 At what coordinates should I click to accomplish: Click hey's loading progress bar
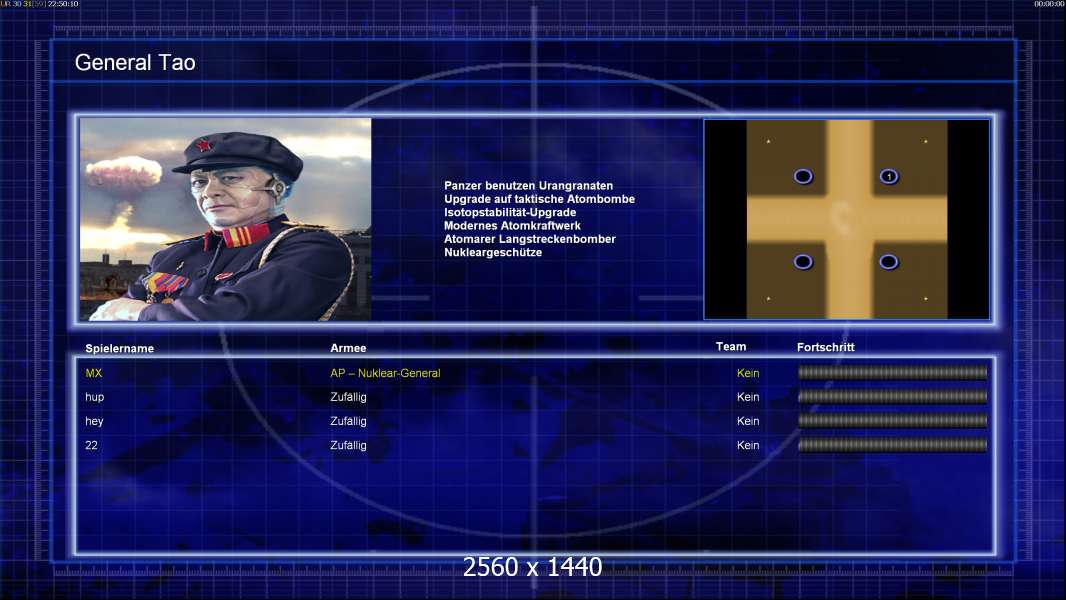[893, 421]
